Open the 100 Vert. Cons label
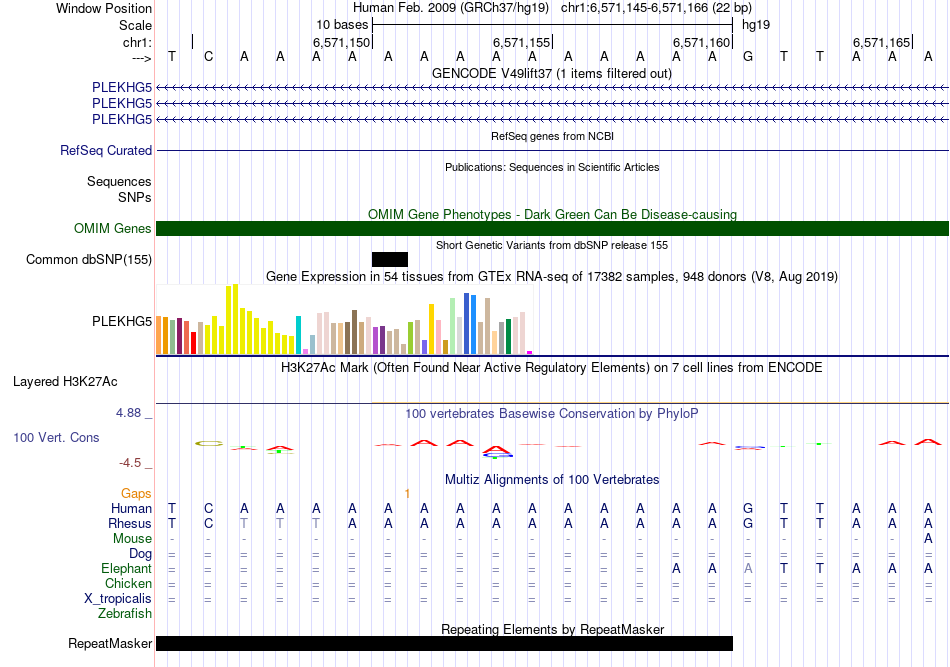950x667 pixels. (56, 437)
